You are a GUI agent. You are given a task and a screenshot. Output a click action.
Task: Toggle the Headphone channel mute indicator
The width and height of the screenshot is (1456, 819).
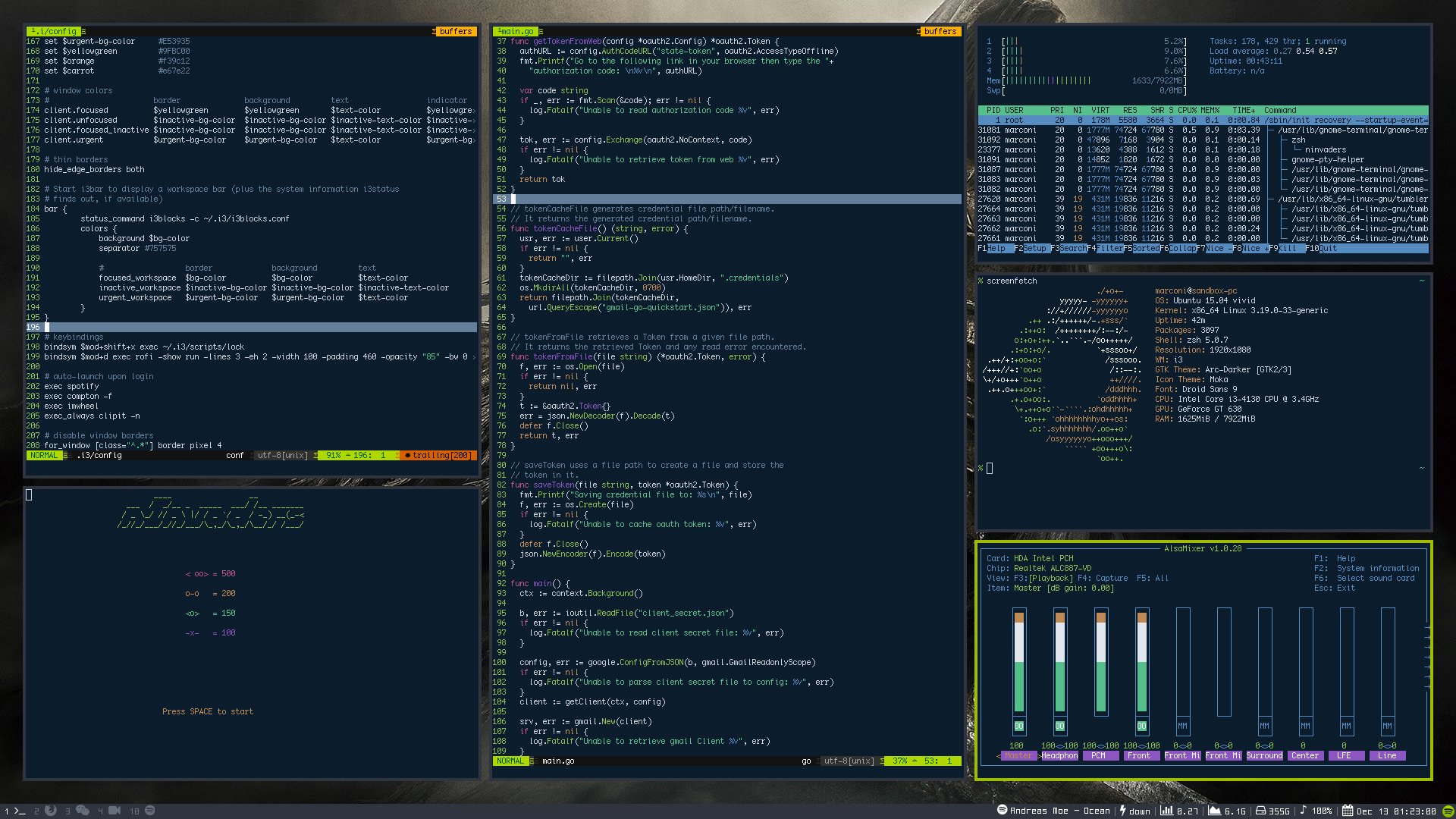click(1059, 726)
